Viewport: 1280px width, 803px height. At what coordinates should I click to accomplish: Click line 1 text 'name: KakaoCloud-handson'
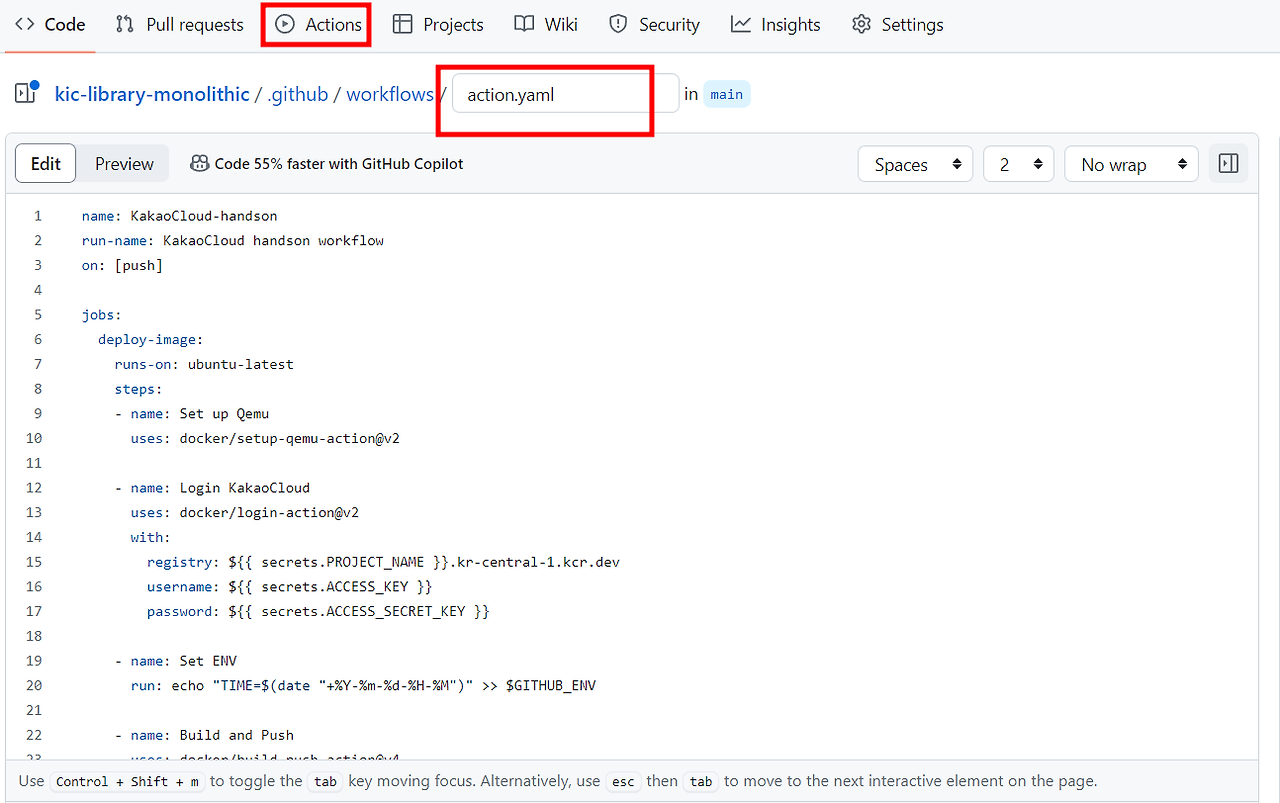click(x=180, y=216)
